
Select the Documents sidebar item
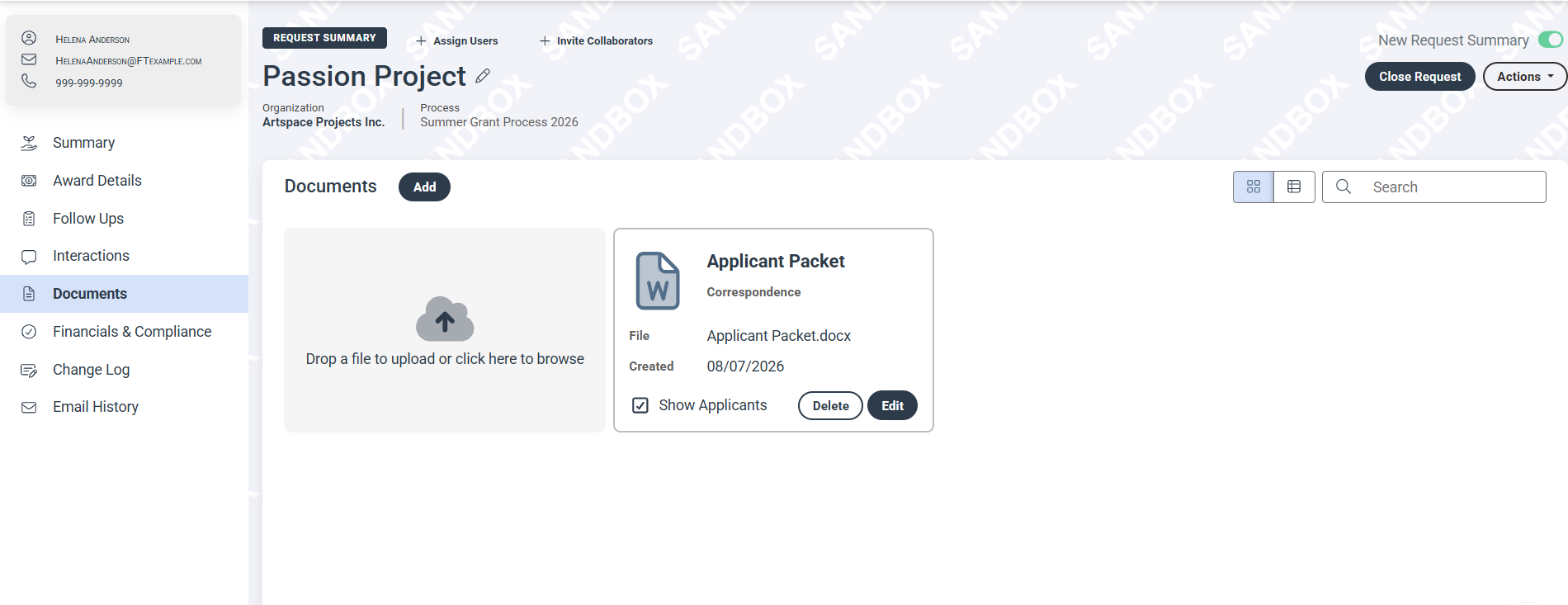pos(124,294)
